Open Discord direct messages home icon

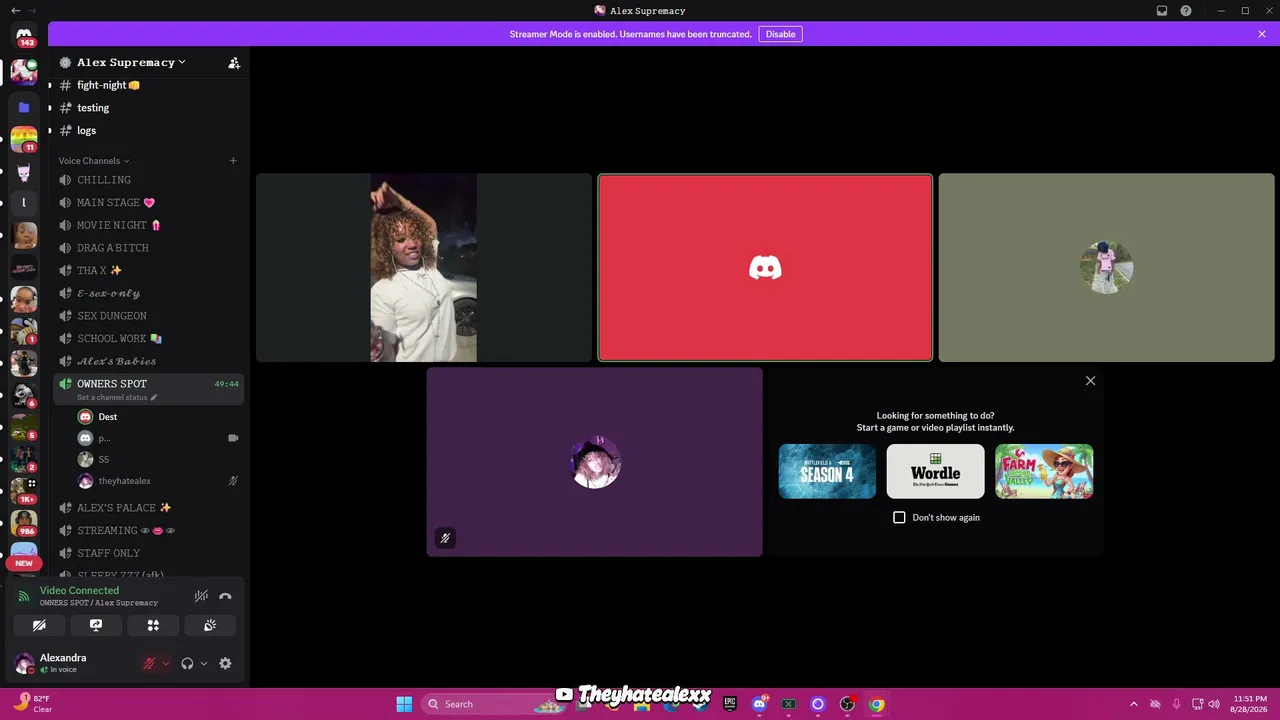point(24,34)
